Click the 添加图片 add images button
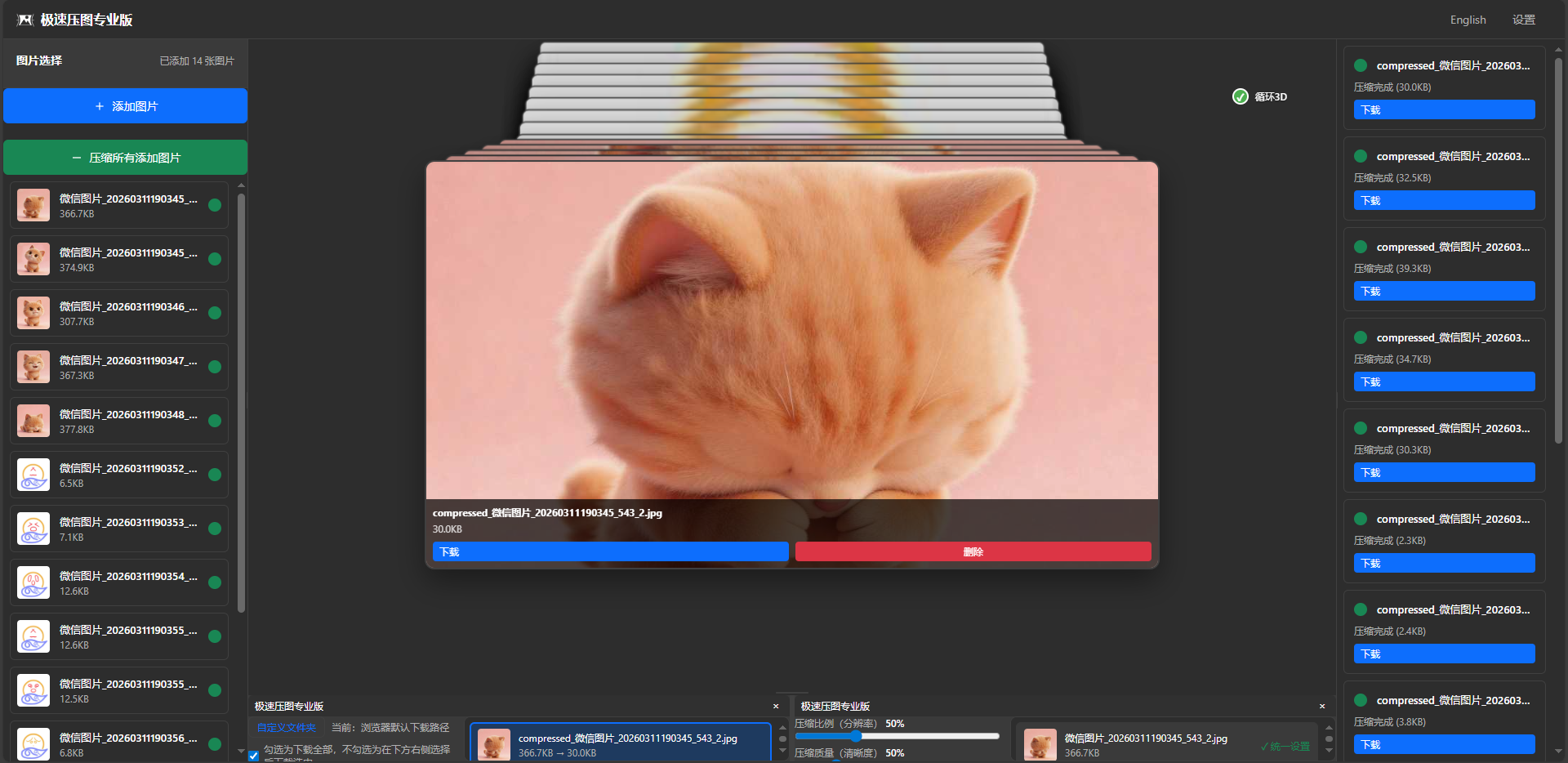Screen dimensions: 1568x763 (x=125, y=106)
